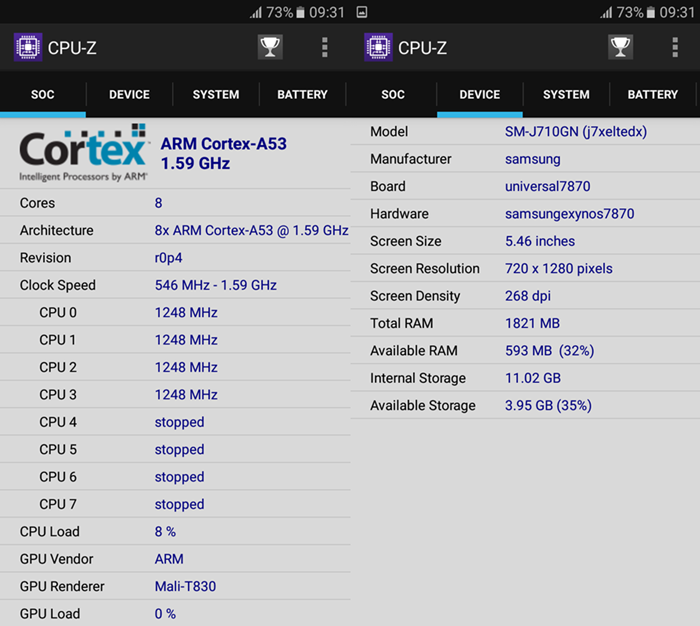Tap Manufacturer value samsung

coord(533,159)
